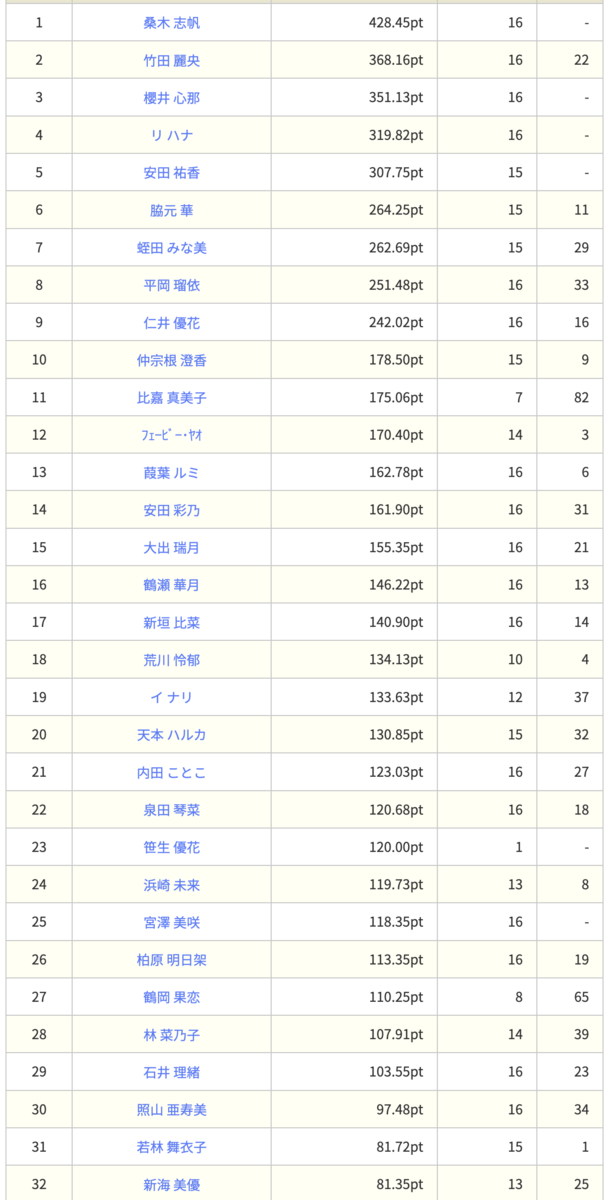Open the 脇元 華 profile

pos(171,210)
